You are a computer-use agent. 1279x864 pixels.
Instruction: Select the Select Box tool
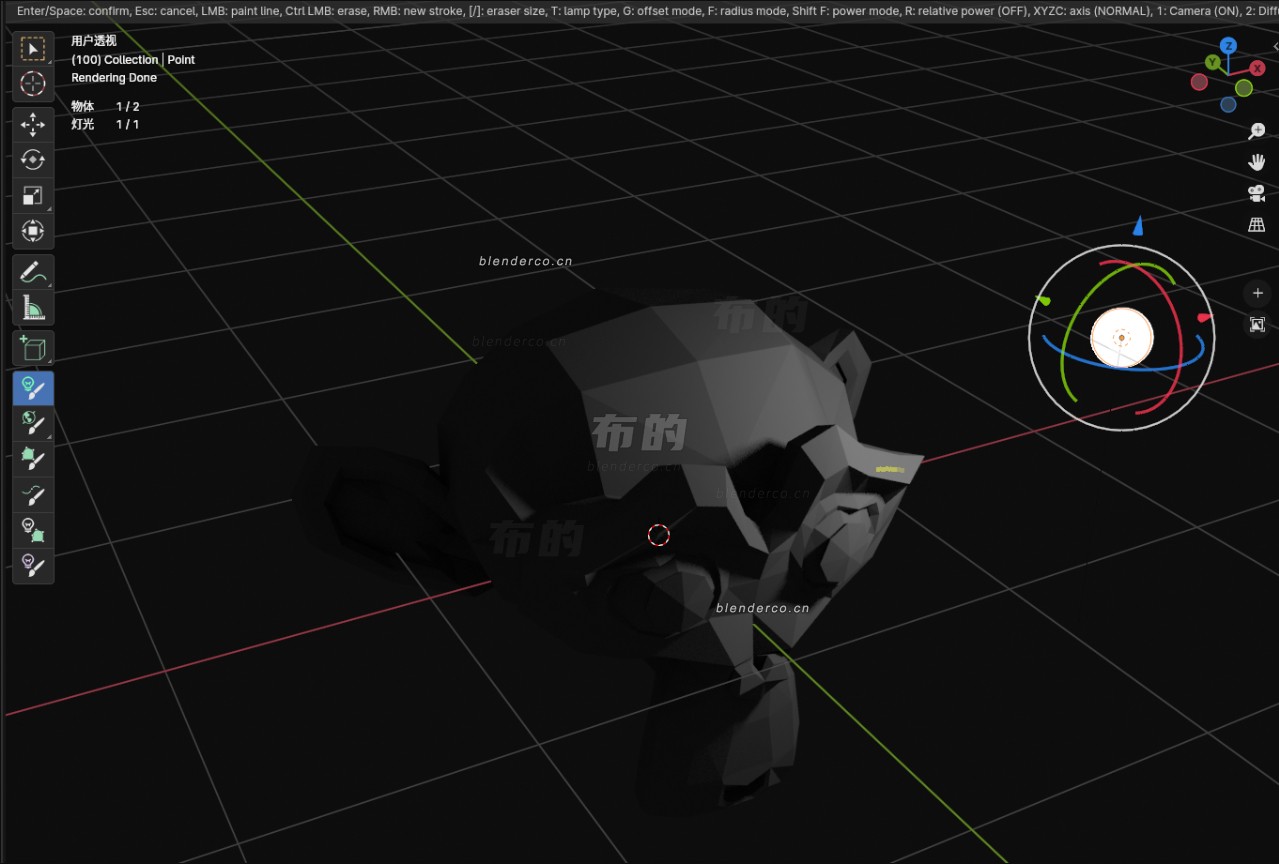coord(33,49)
